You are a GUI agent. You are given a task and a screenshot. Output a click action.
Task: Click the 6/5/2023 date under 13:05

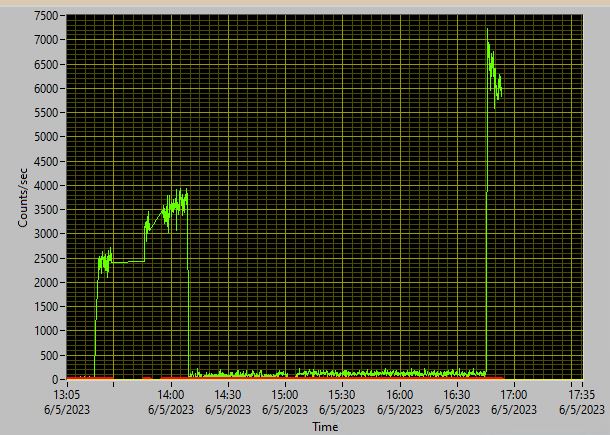click(x=67, y=410)
